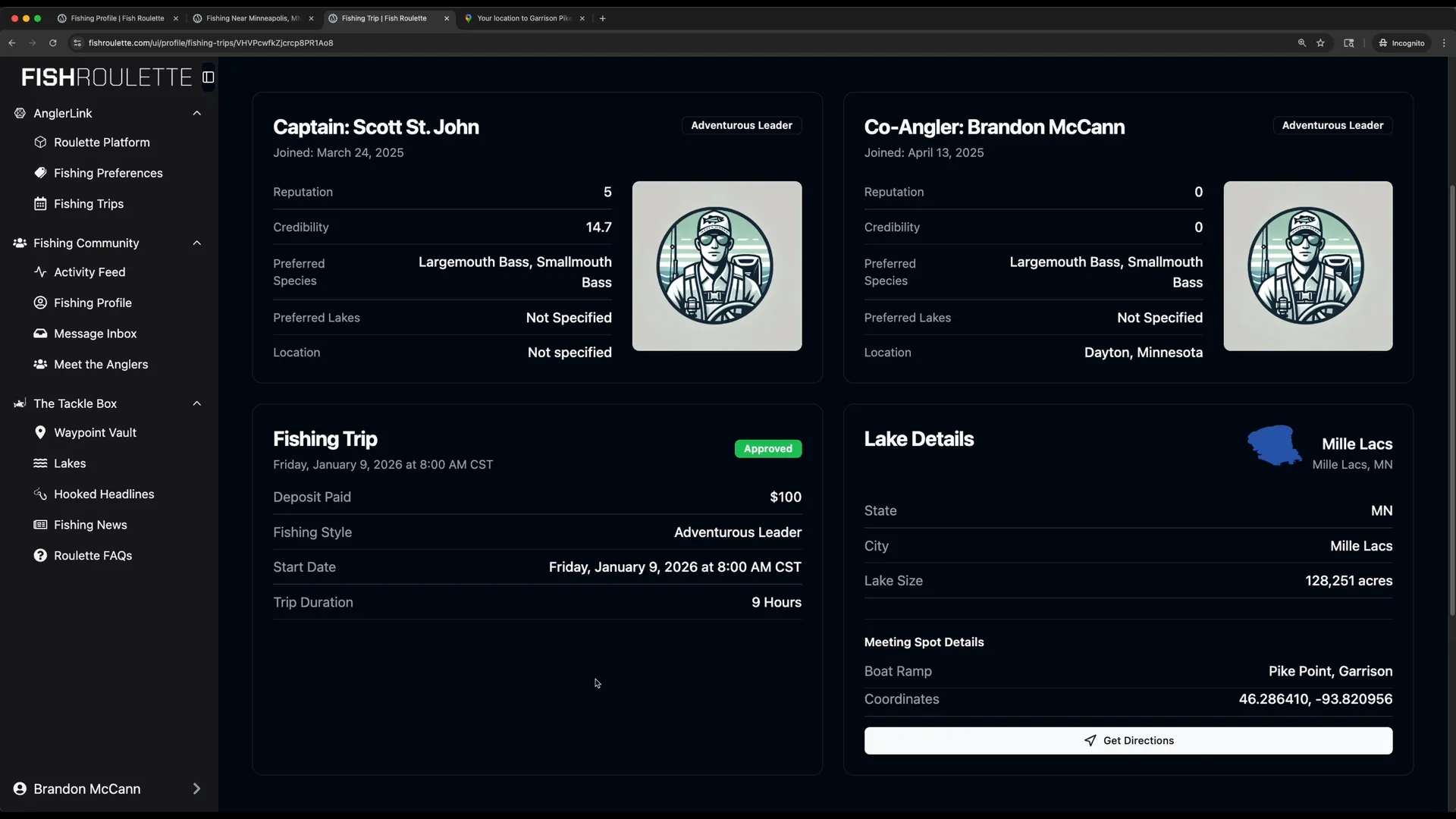Click the Fishing Trips calendar icon
1456x819 pixels.
point(40,204)
